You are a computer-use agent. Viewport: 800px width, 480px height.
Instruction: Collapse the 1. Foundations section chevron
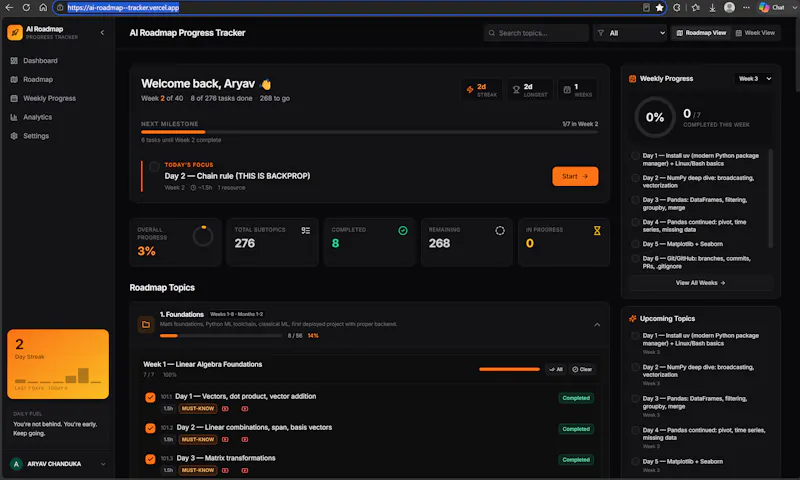pos(597,325)
